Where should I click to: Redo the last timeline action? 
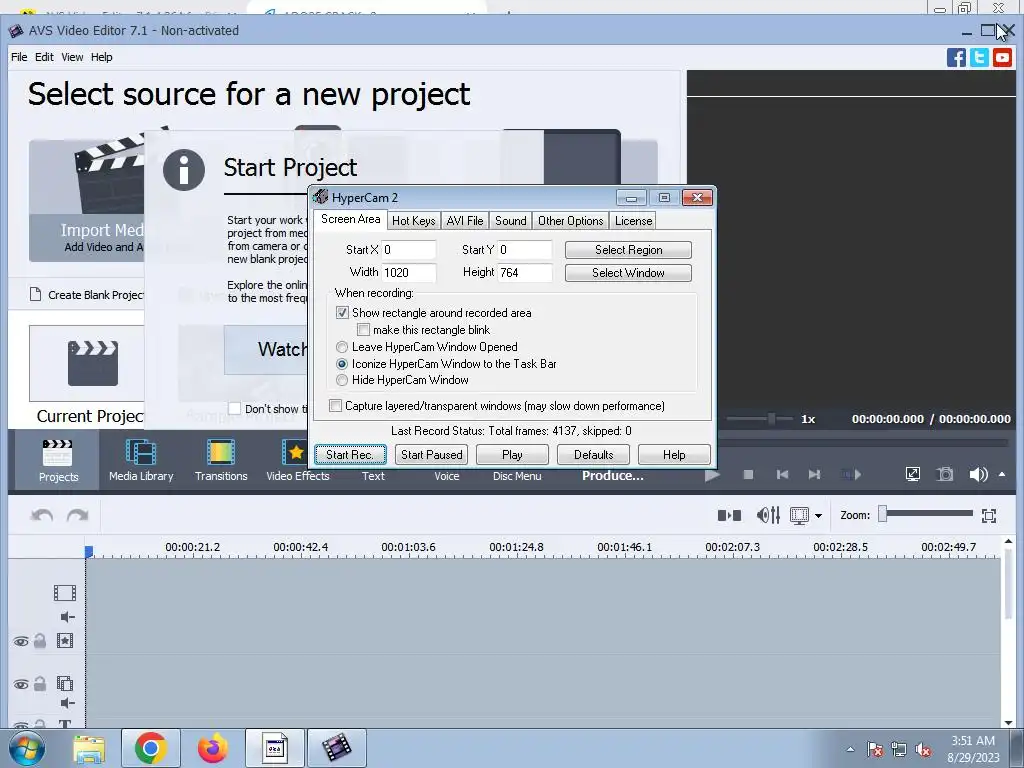[77, 515]
